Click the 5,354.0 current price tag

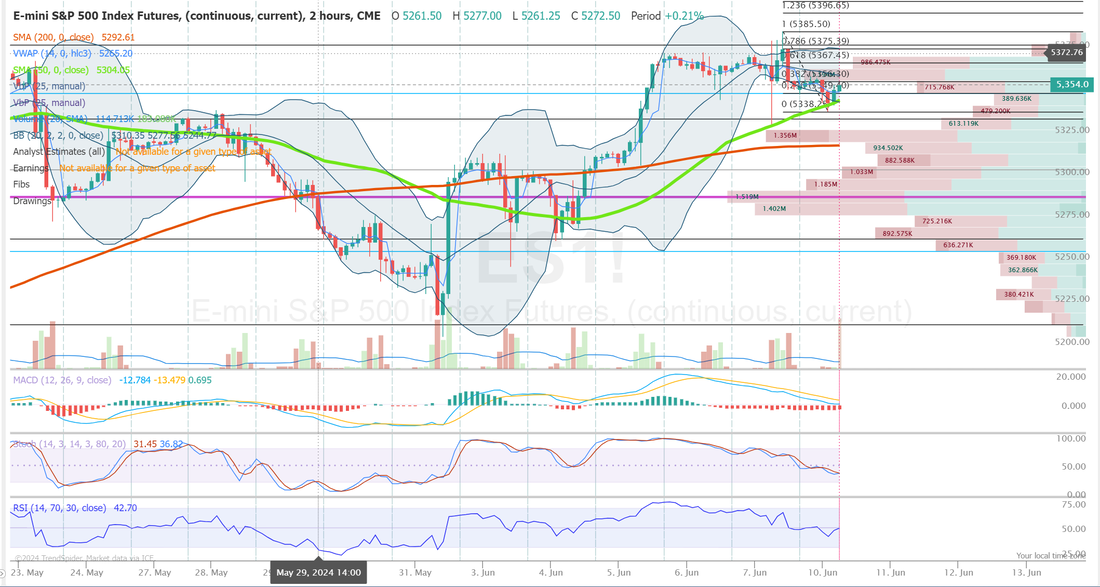(x=1071, y=84)
